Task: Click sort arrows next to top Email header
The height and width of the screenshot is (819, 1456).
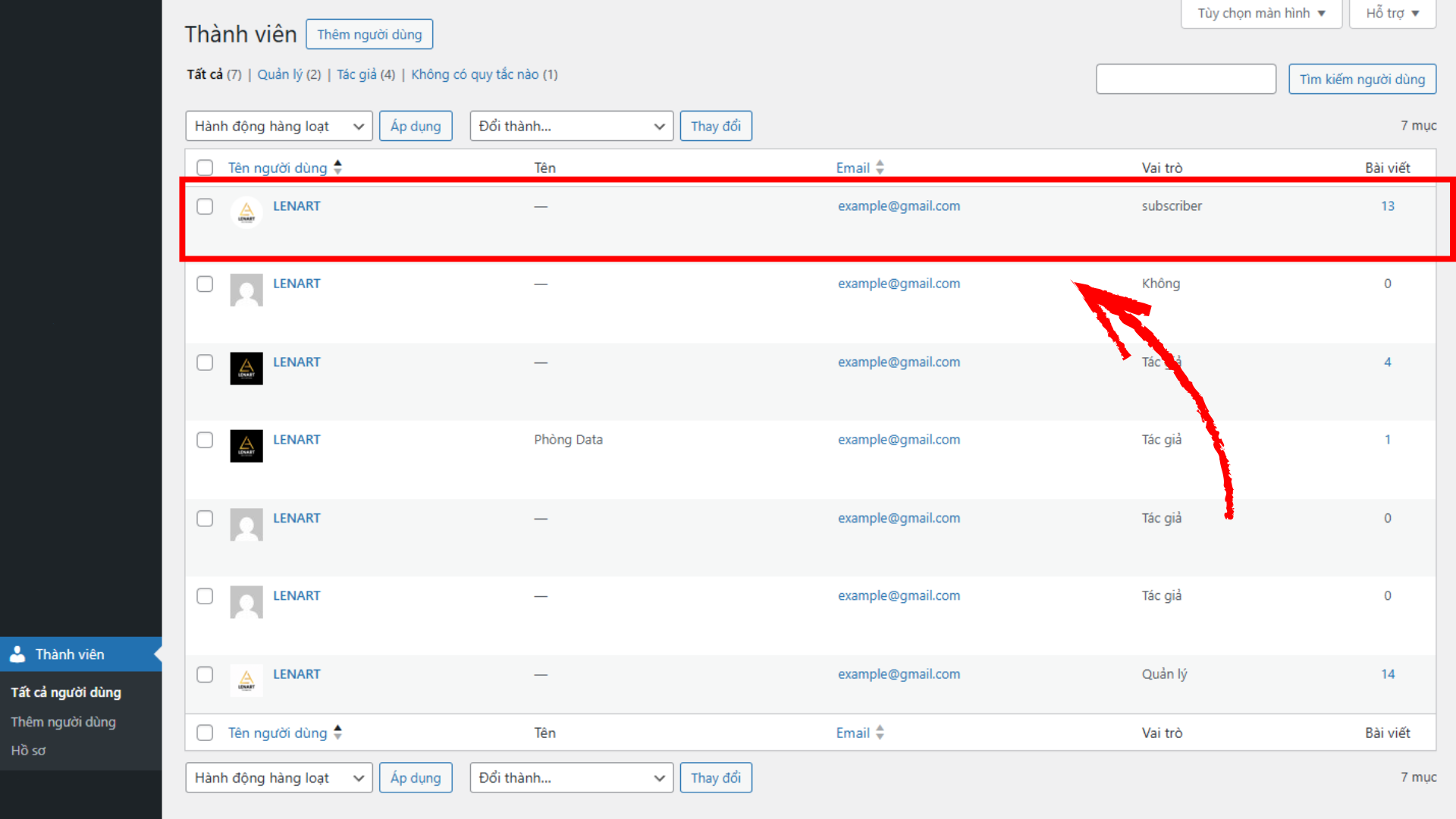Action: [880, 168]
